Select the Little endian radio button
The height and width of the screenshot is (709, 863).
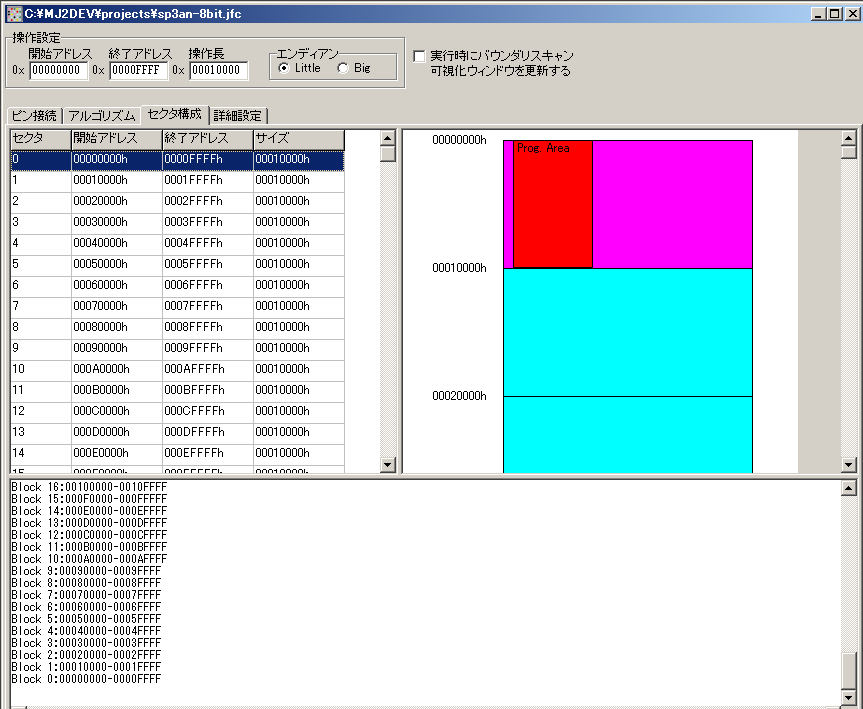click(x=284, y=68)
